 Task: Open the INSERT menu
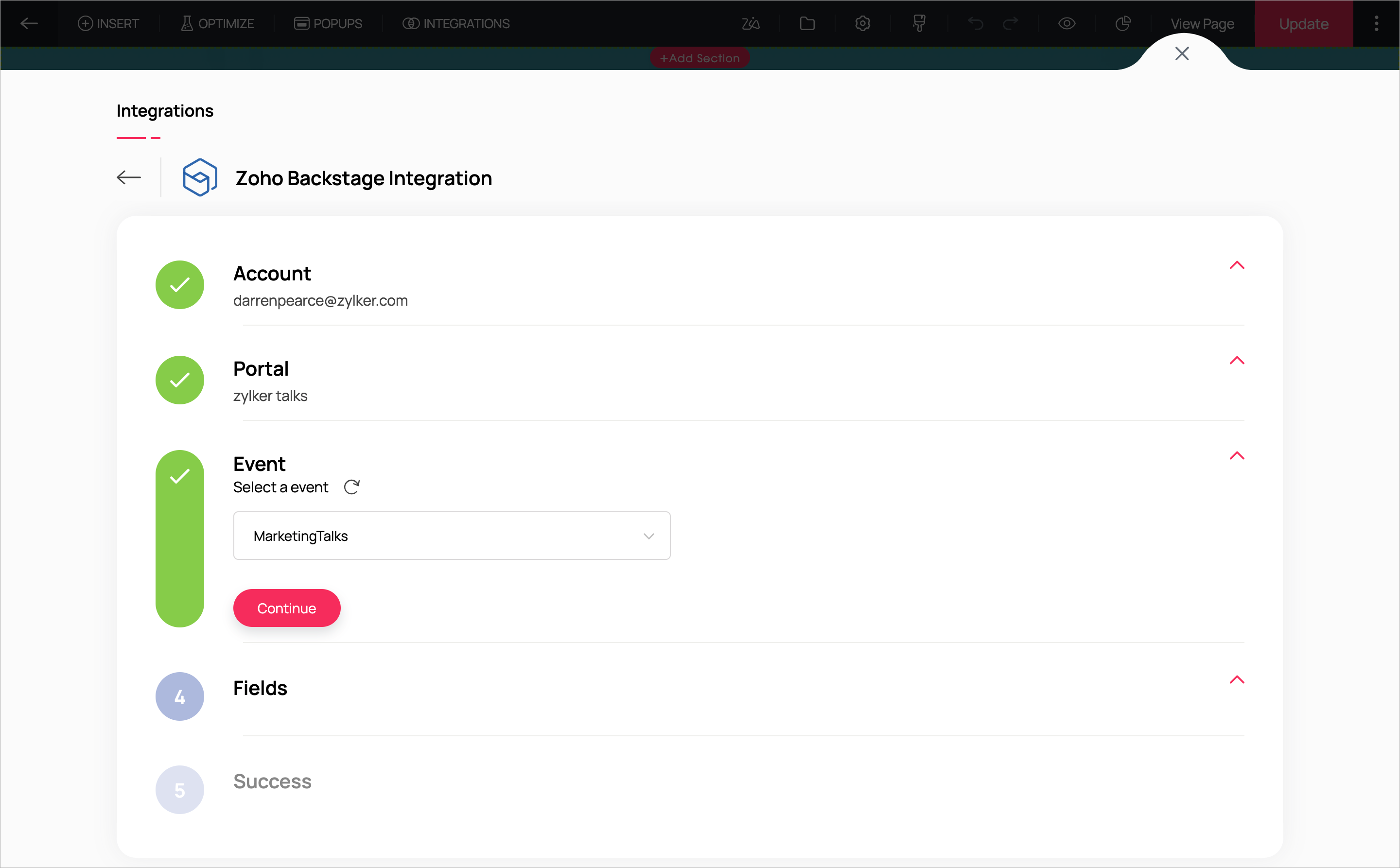[x=108, y=23]
